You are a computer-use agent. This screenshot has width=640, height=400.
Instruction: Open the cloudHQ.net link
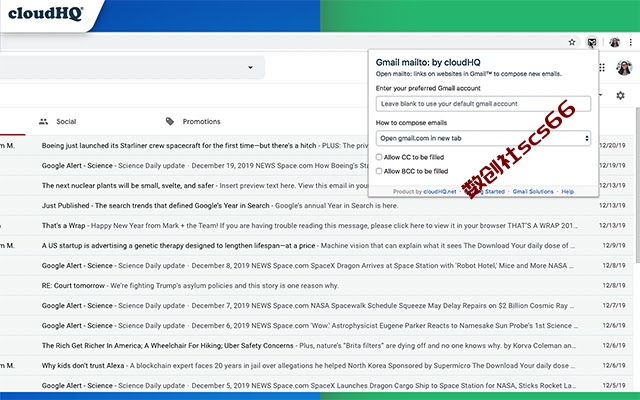pos(440,191)
